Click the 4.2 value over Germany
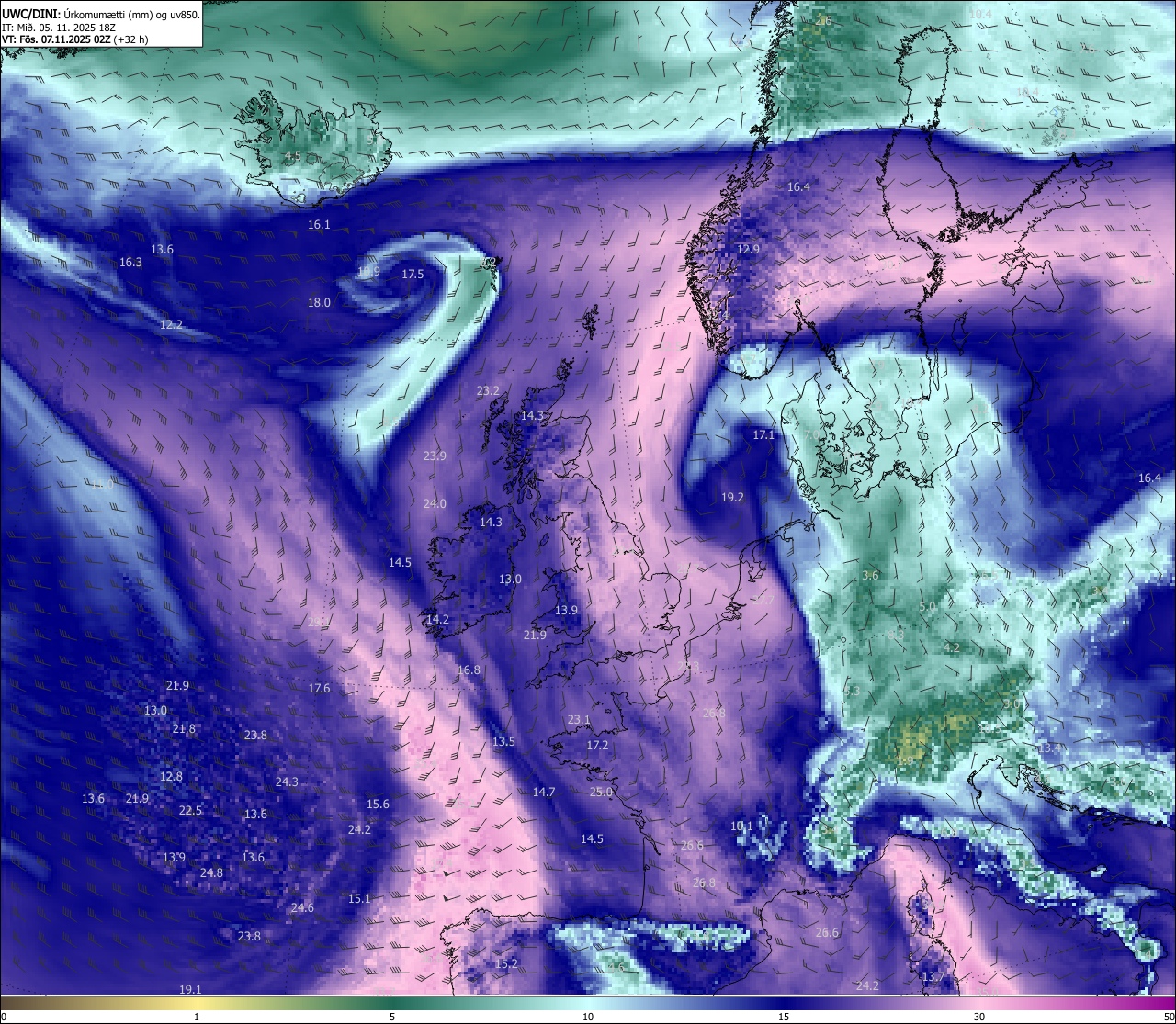Viewport: 1176px width, 1024px height. click(952, 647)
